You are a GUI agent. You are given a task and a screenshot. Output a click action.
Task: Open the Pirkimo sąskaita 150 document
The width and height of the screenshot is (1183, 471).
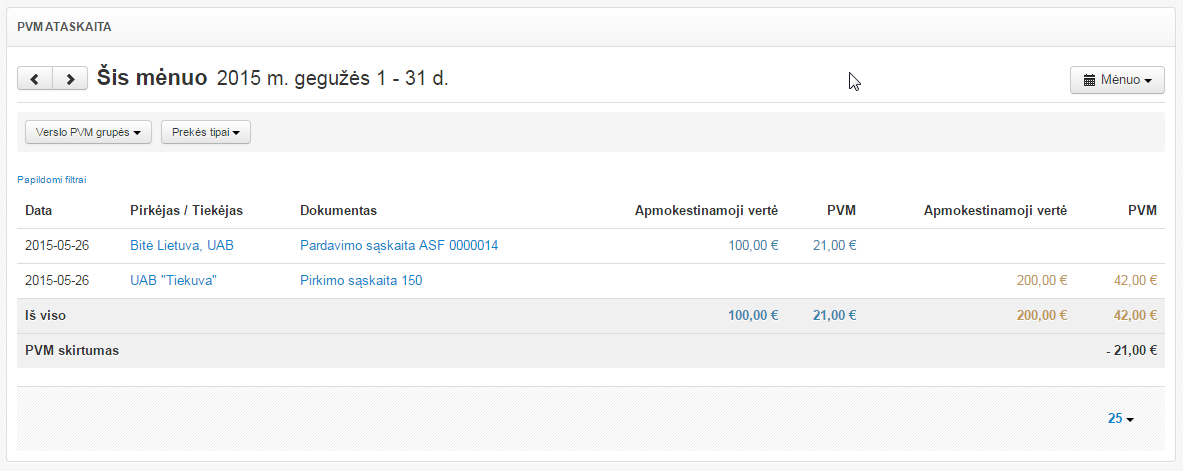point(361,281)
